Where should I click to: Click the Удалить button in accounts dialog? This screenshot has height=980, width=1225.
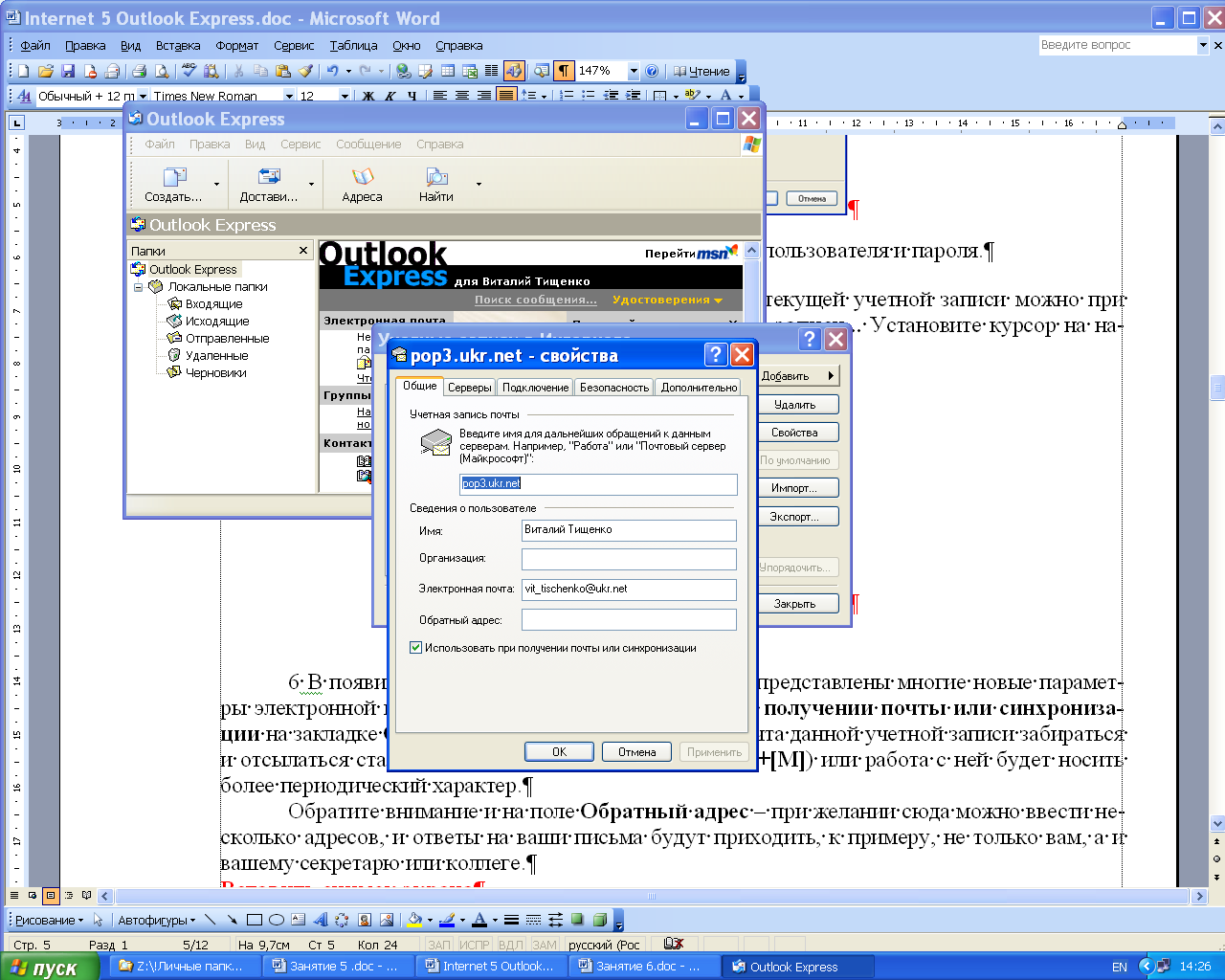tap(795, 405)
